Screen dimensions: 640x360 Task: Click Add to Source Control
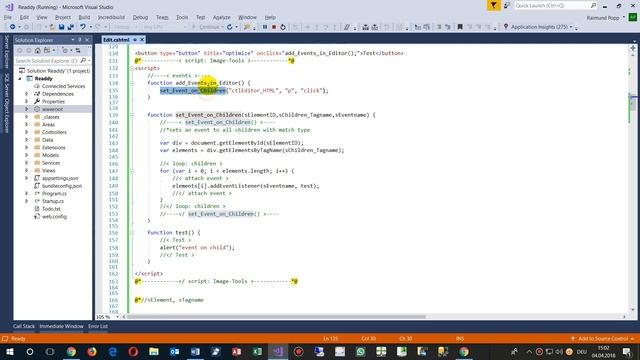tap(603, 339)
